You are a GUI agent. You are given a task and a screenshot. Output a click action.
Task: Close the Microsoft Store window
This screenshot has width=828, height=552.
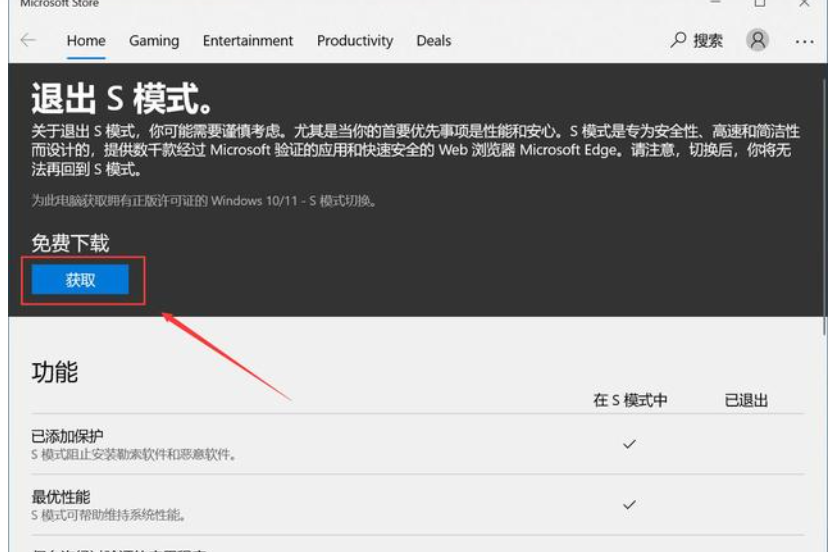804,4
